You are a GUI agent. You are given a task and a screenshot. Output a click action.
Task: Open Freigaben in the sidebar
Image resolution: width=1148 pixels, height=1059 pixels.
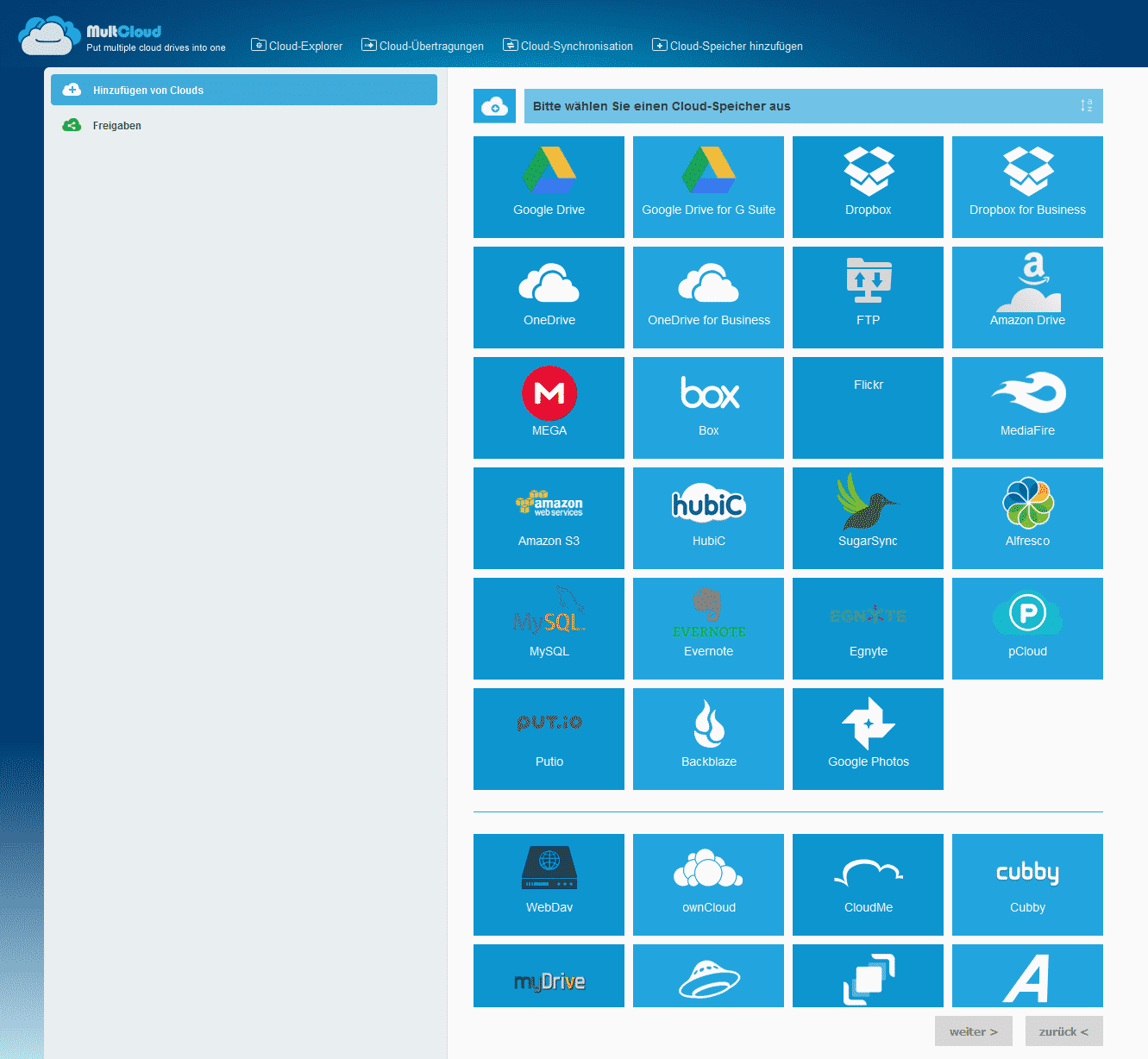click(244, 126)
